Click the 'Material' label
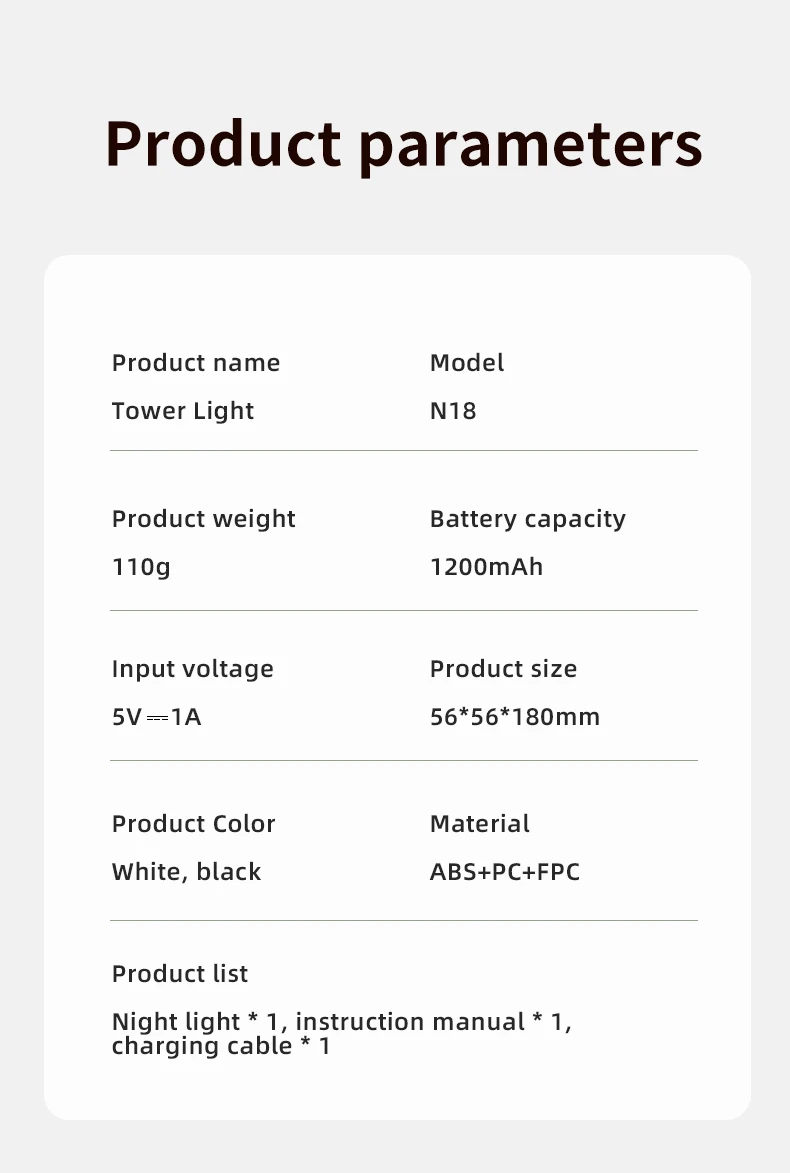Screen dimensions: 790x1173 pyautogui.click(x=480, y=824)
